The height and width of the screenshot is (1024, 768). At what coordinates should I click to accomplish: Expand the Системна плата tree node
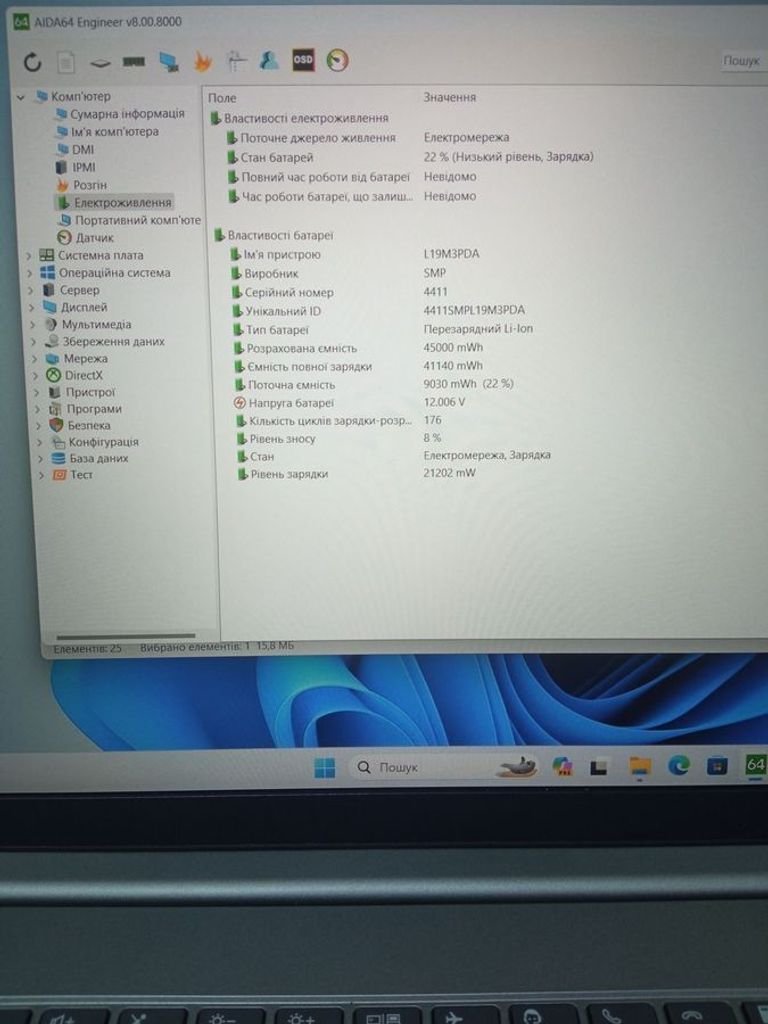[x=29, y=256]
